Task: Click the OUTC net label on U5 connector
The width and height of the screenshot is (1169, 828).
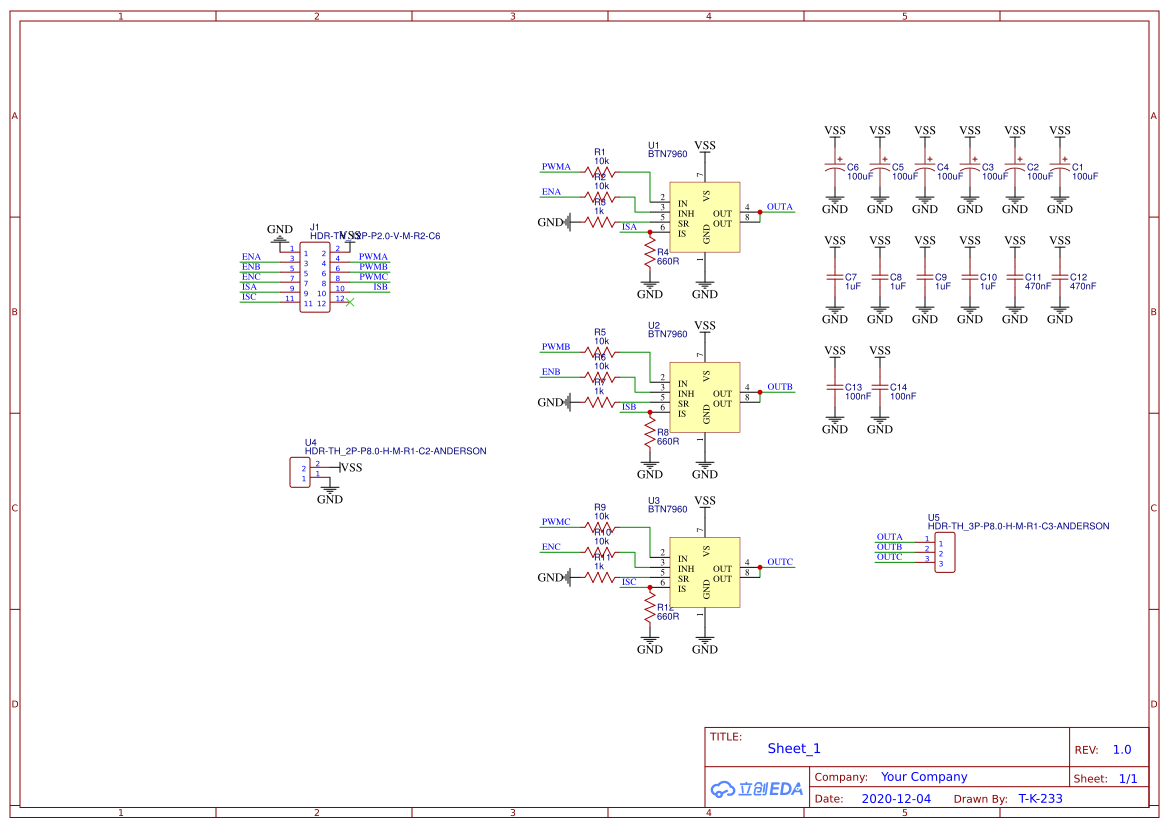Action: pos(889,557)
